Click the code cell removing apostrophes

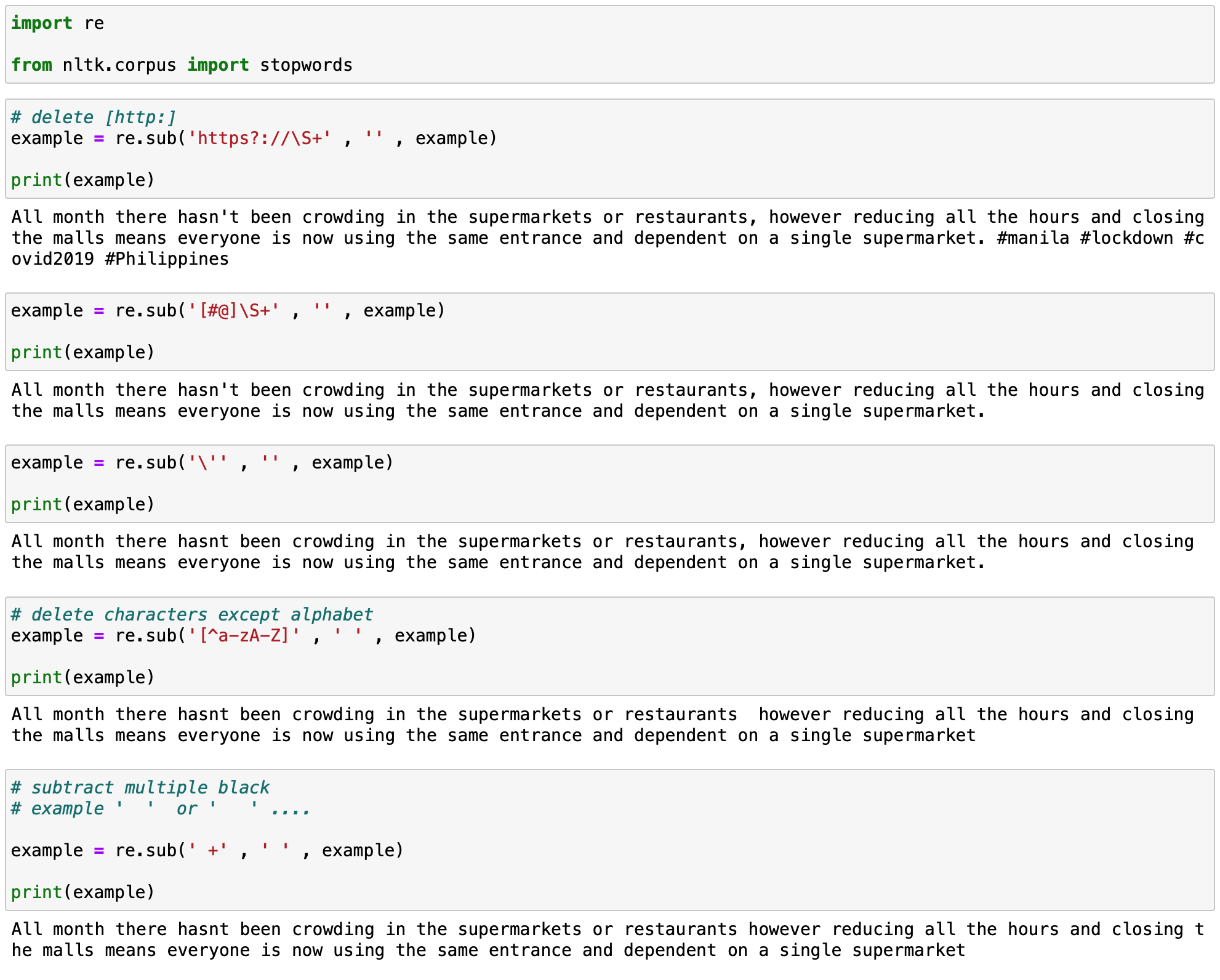pos(202,463)
